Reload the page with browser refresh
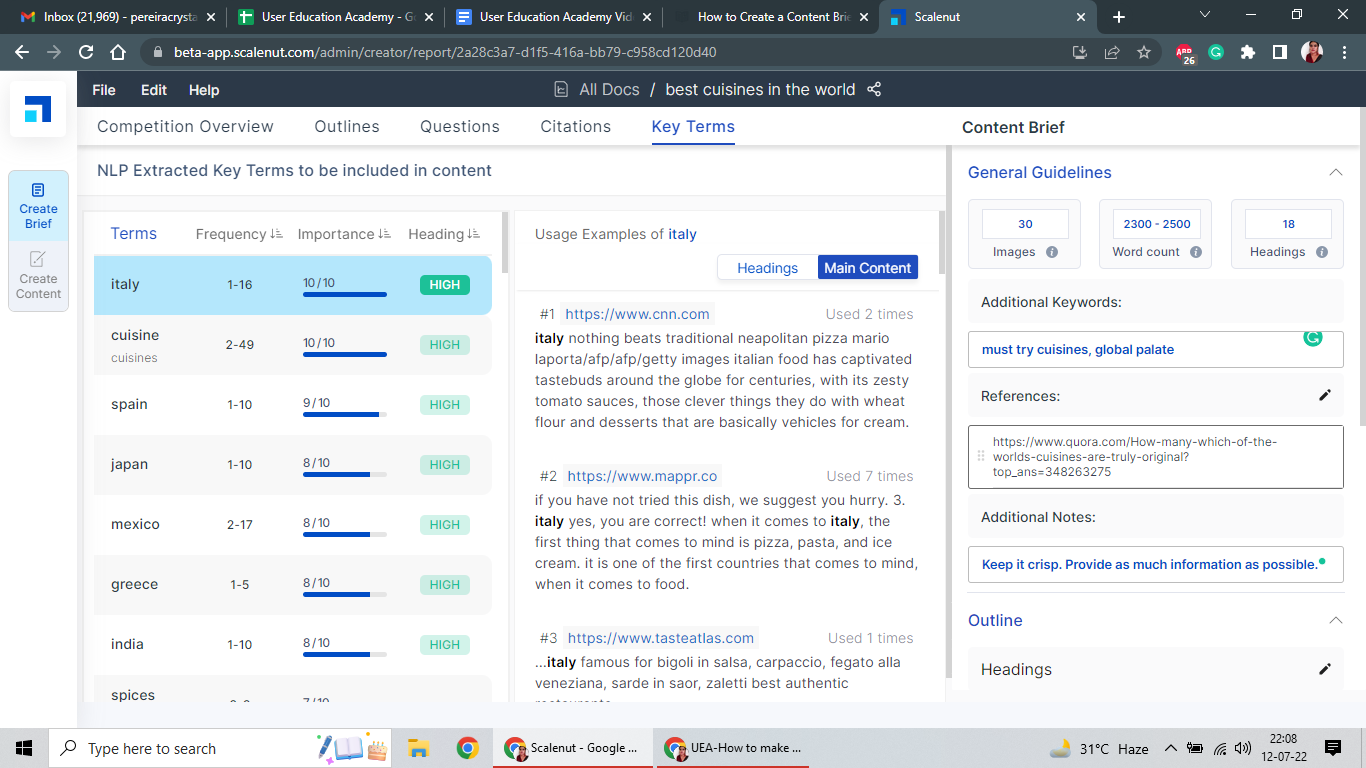Viewport: 1366px width, 768px height. click(86, 52)
